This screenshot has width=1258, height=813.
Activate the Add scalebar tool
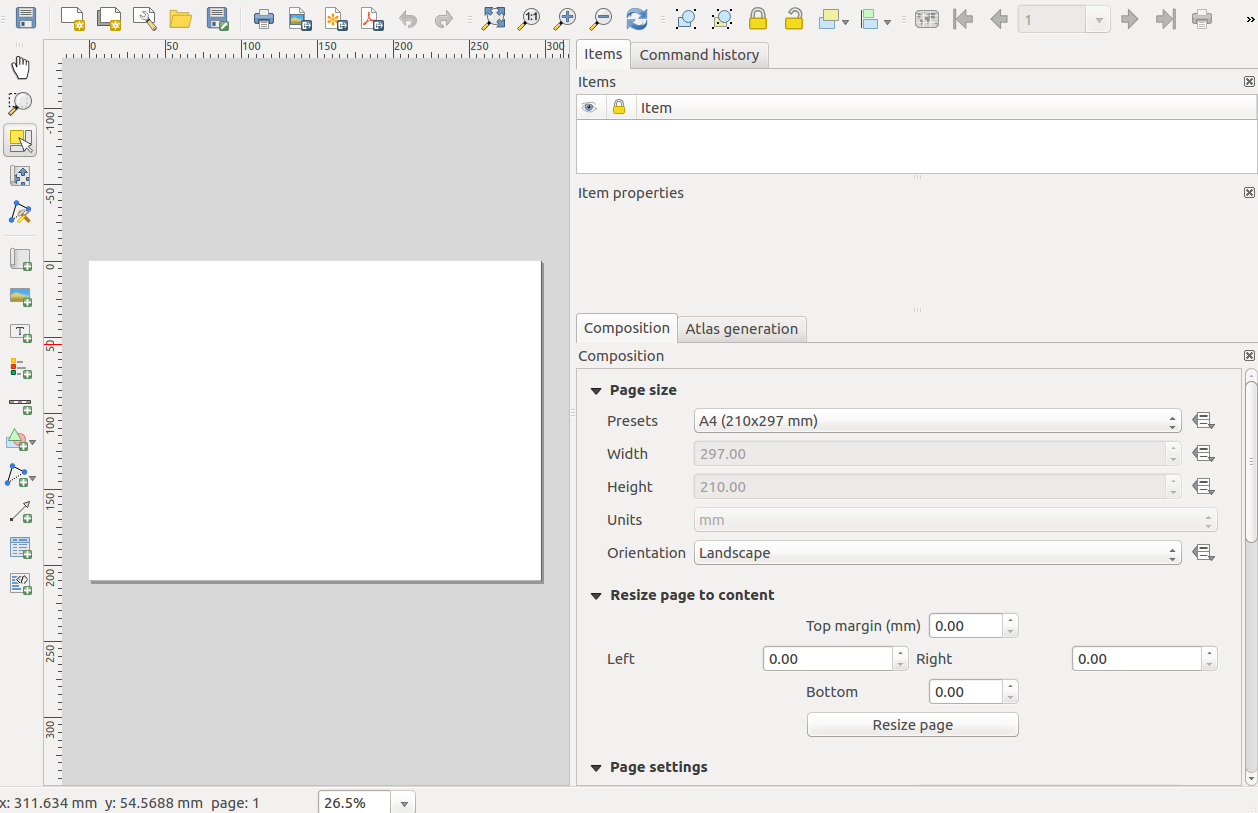coord(20,406)
